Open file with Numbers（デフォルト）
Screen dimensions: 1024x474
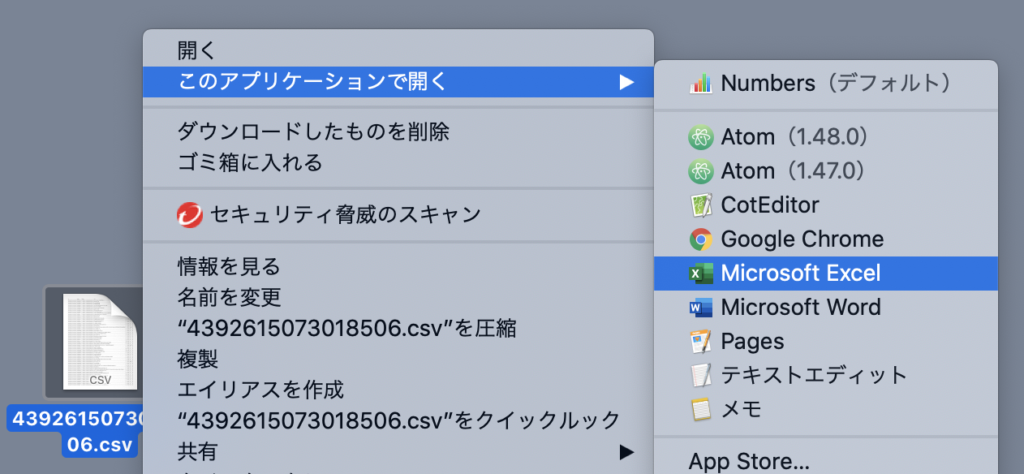(835, 84)
